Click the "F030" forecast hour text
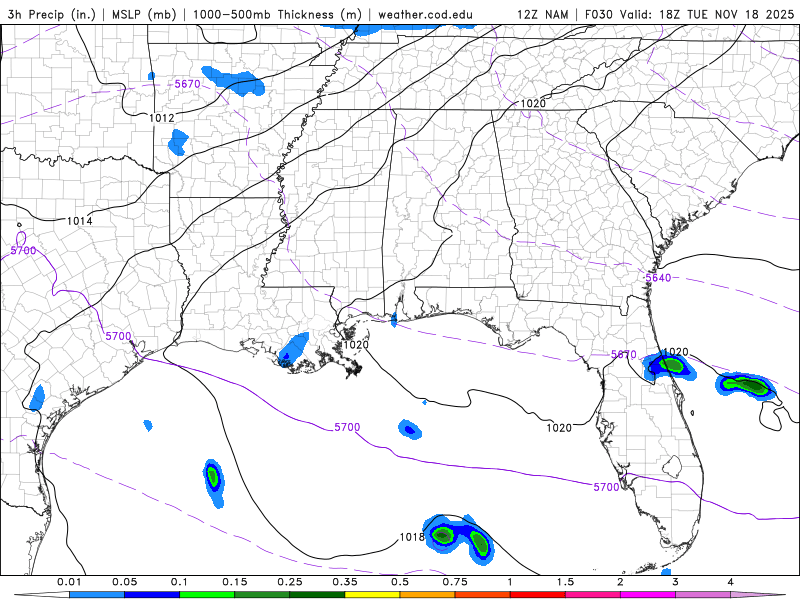The width and height of the screenshot is (800, 600). pos(598,14)
